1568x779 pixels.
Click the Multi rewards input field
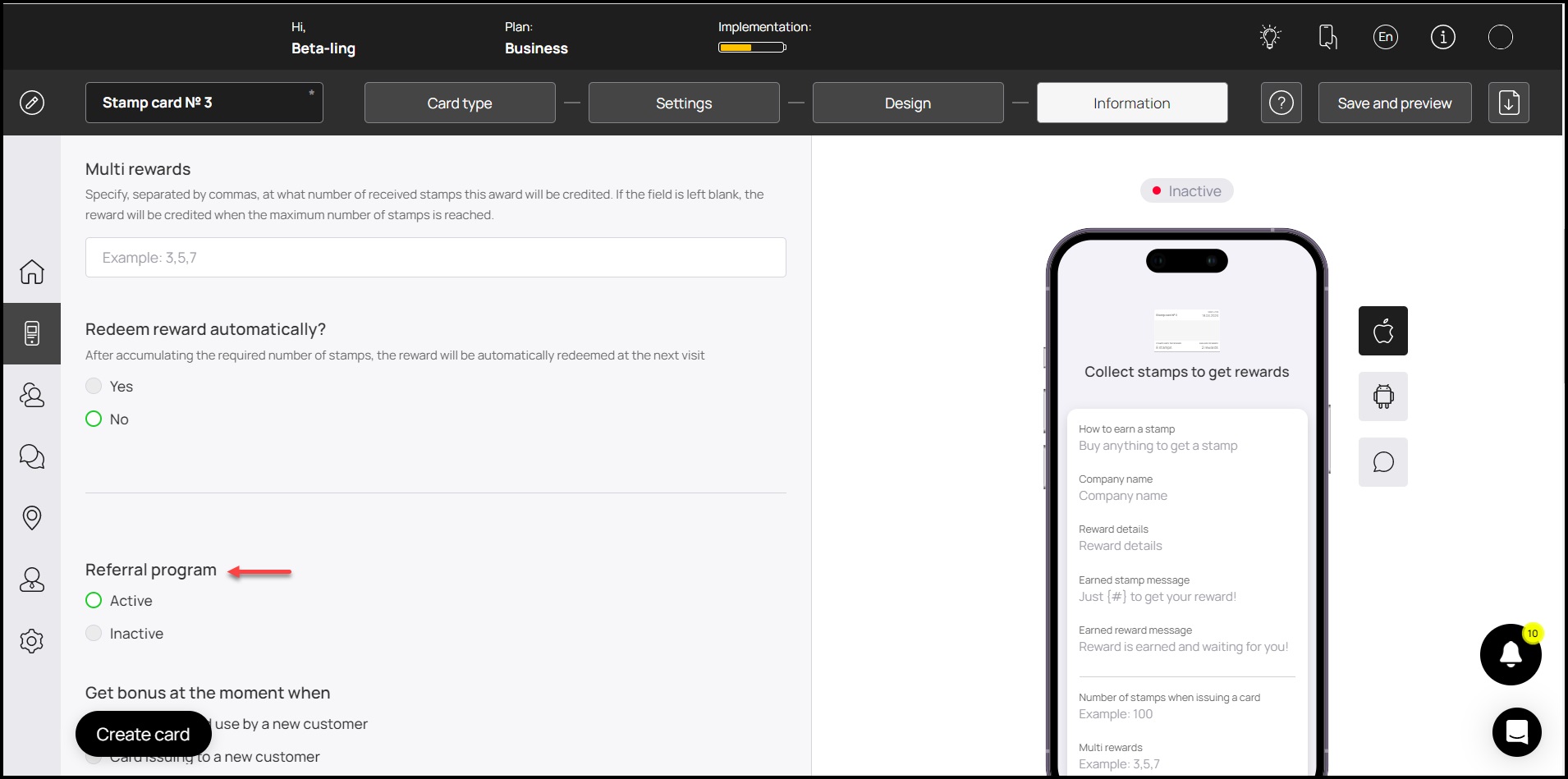coord(436,258)
